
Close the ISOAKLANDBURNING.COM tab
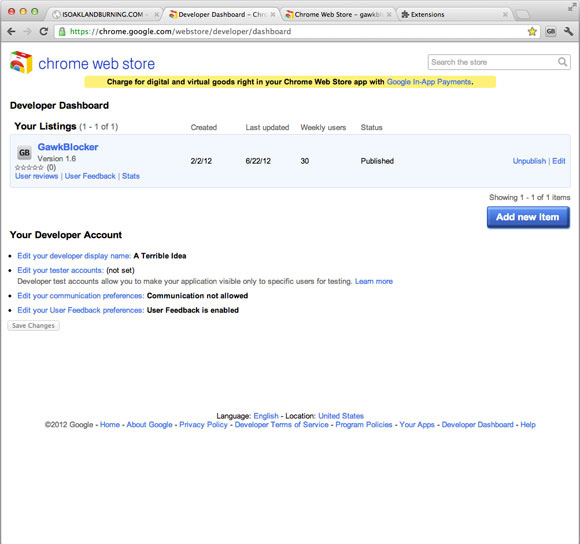(x=156, y=15)
